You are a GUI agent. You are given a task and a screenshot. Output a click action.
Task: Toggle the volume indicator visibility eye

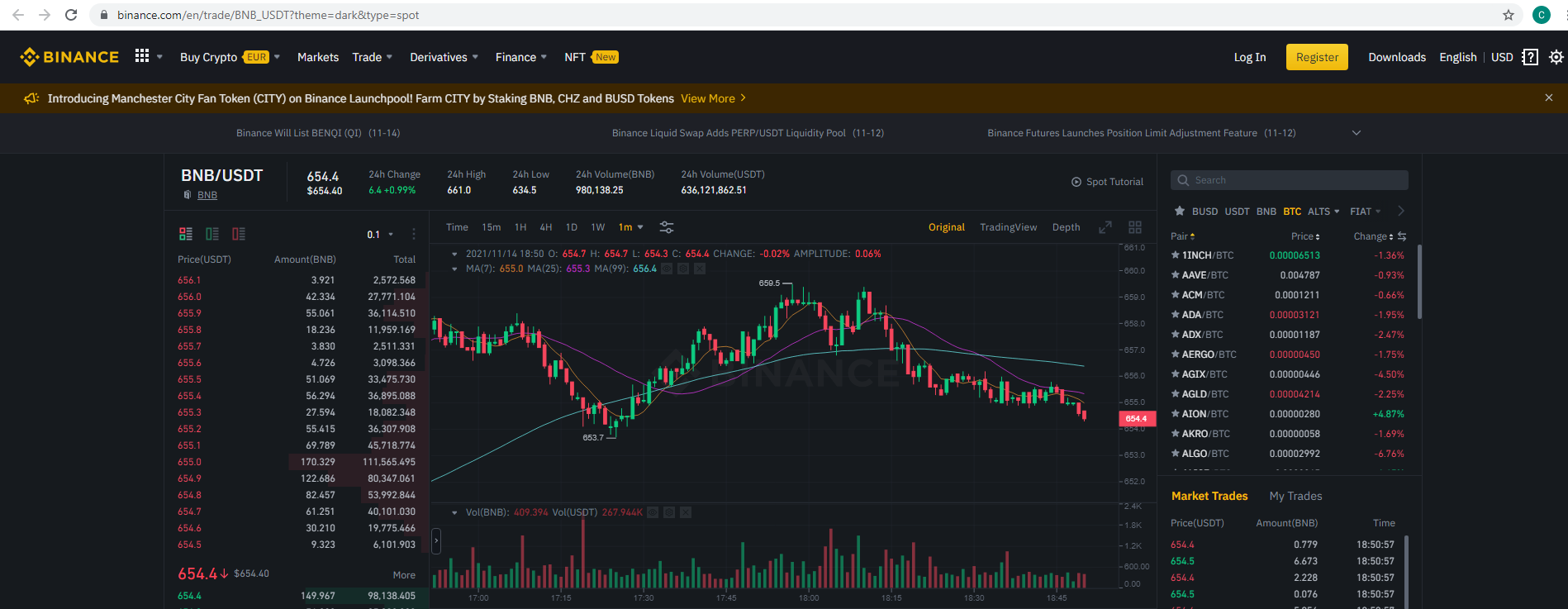click(653, 512)
